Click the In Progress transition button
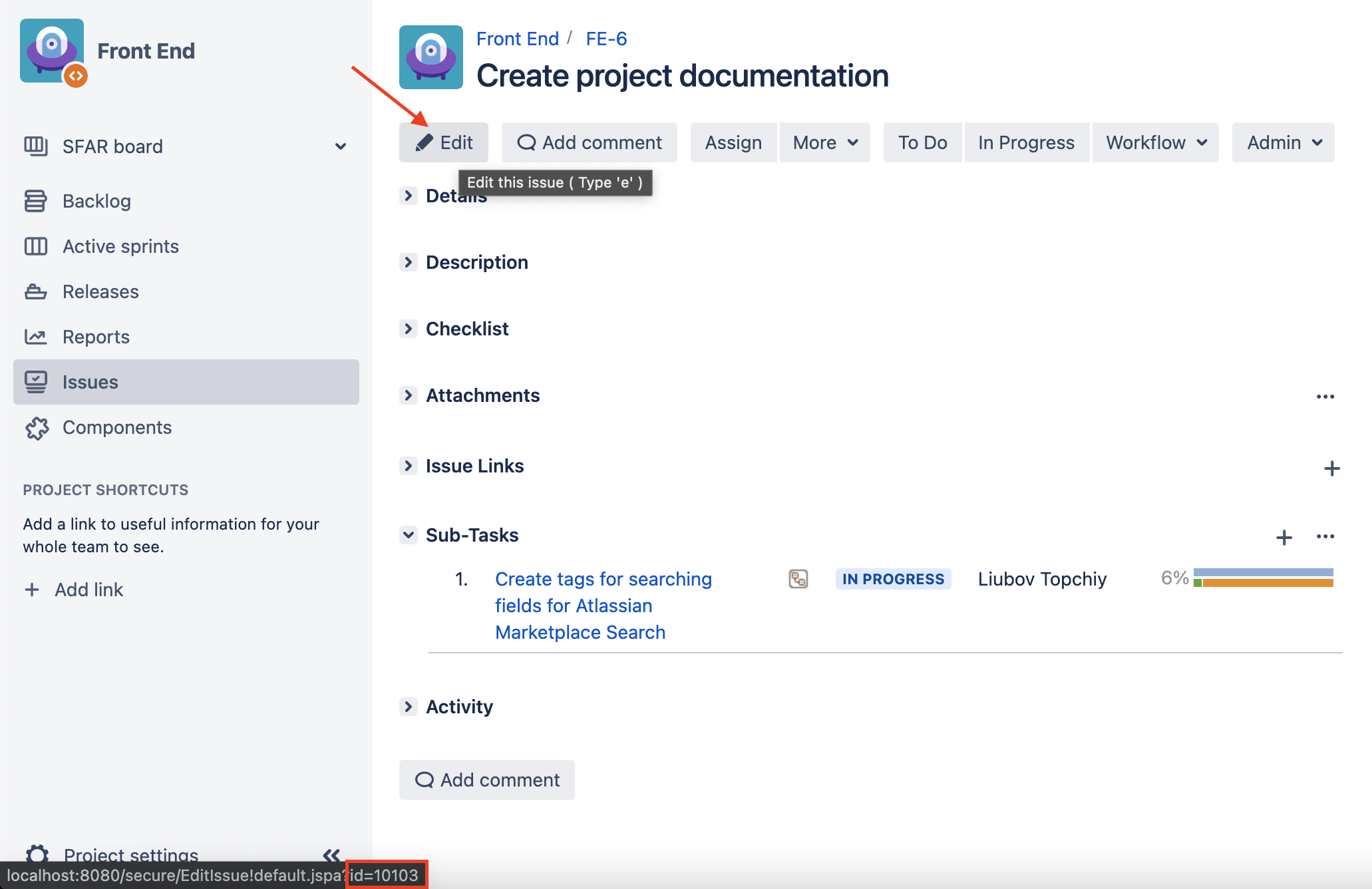Viewport: 1372px width, 889px height. click(x=1026, y=142)
